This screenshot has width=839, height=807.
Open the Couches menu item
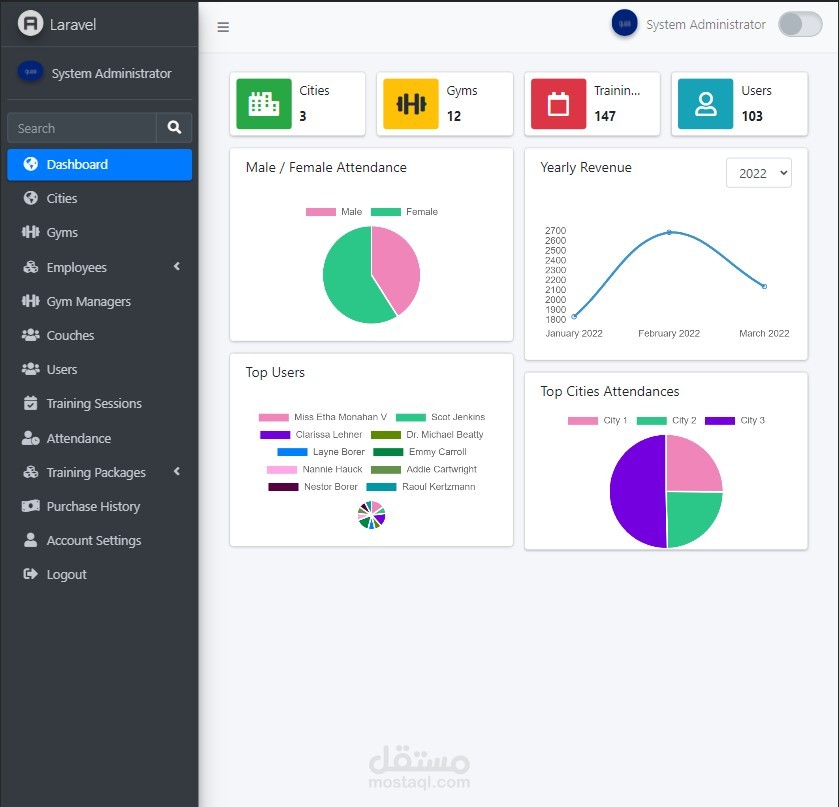(x=100, y=335)
